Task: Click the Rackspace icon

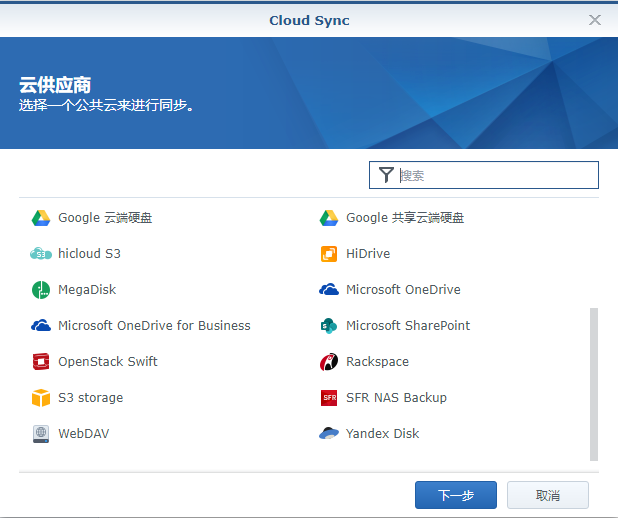Action: pos(329,362)
